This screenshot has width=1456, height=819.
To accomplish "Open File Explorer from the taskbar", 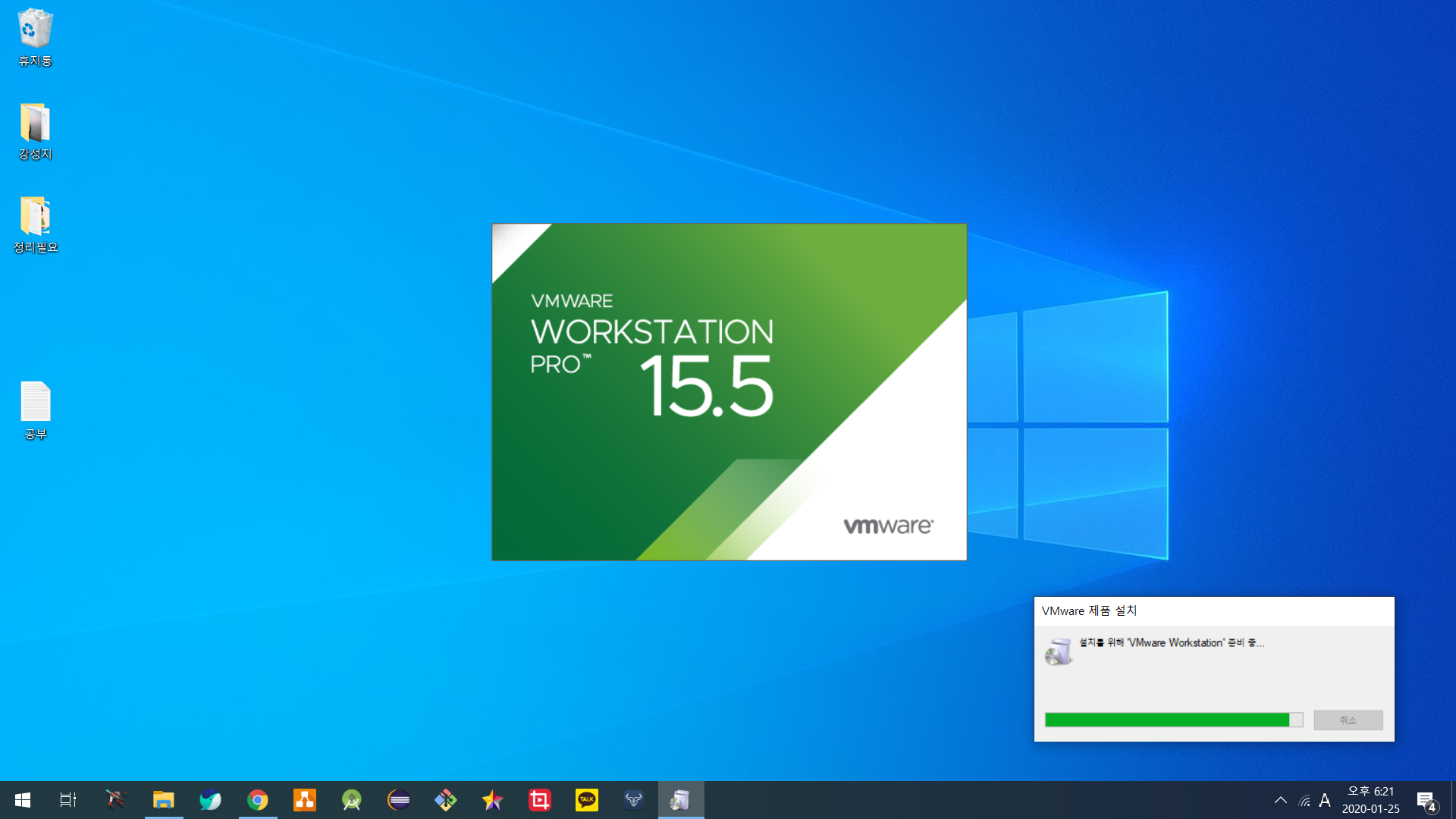I will click(163, 800).
